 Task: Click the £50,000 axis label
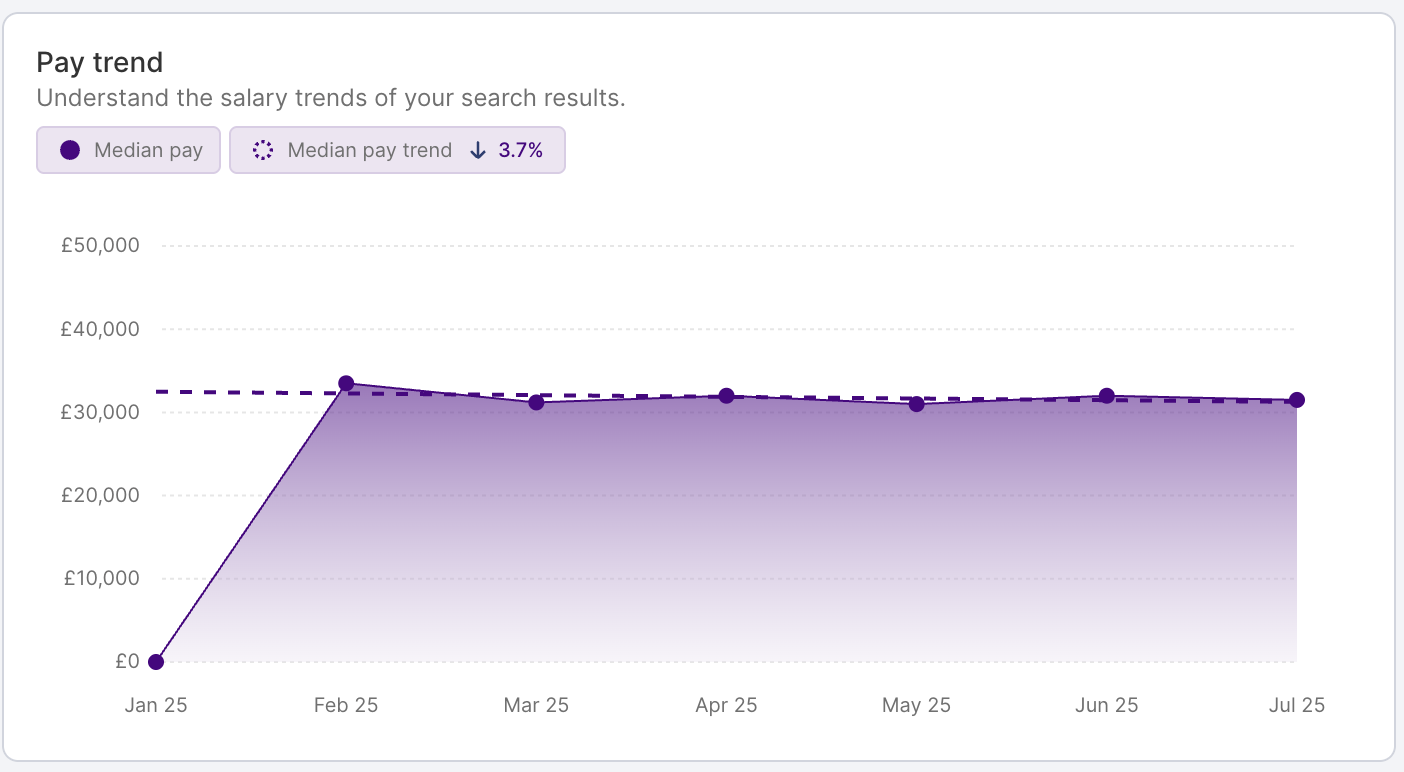click(100, 245)
